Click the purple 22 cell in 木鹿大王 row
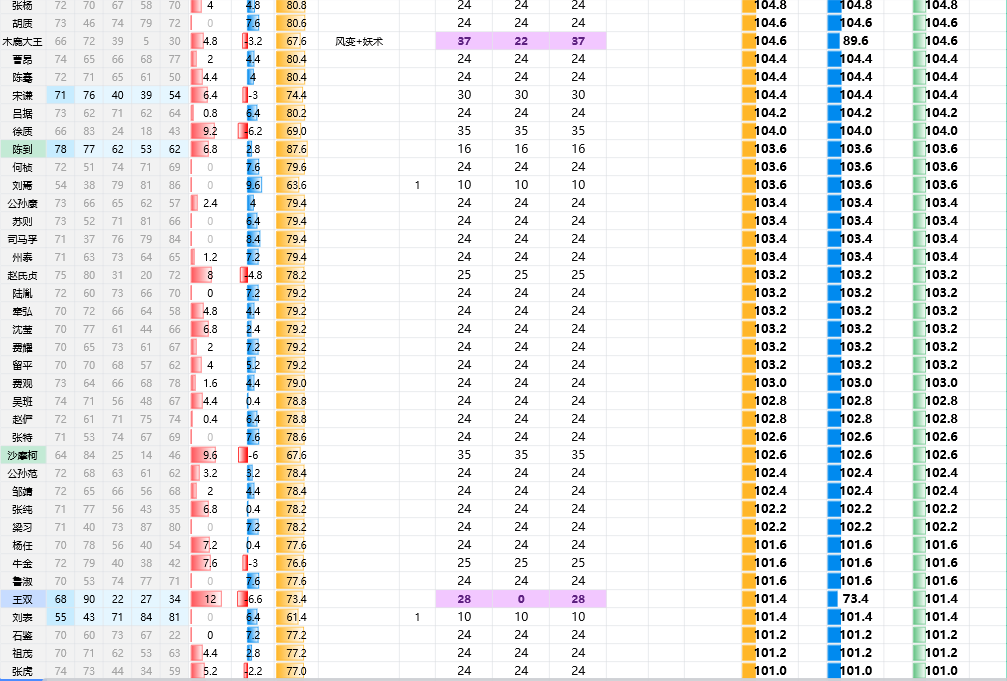Image resolution: width=1007 pixels, height=681 pixels. point(521,41)
